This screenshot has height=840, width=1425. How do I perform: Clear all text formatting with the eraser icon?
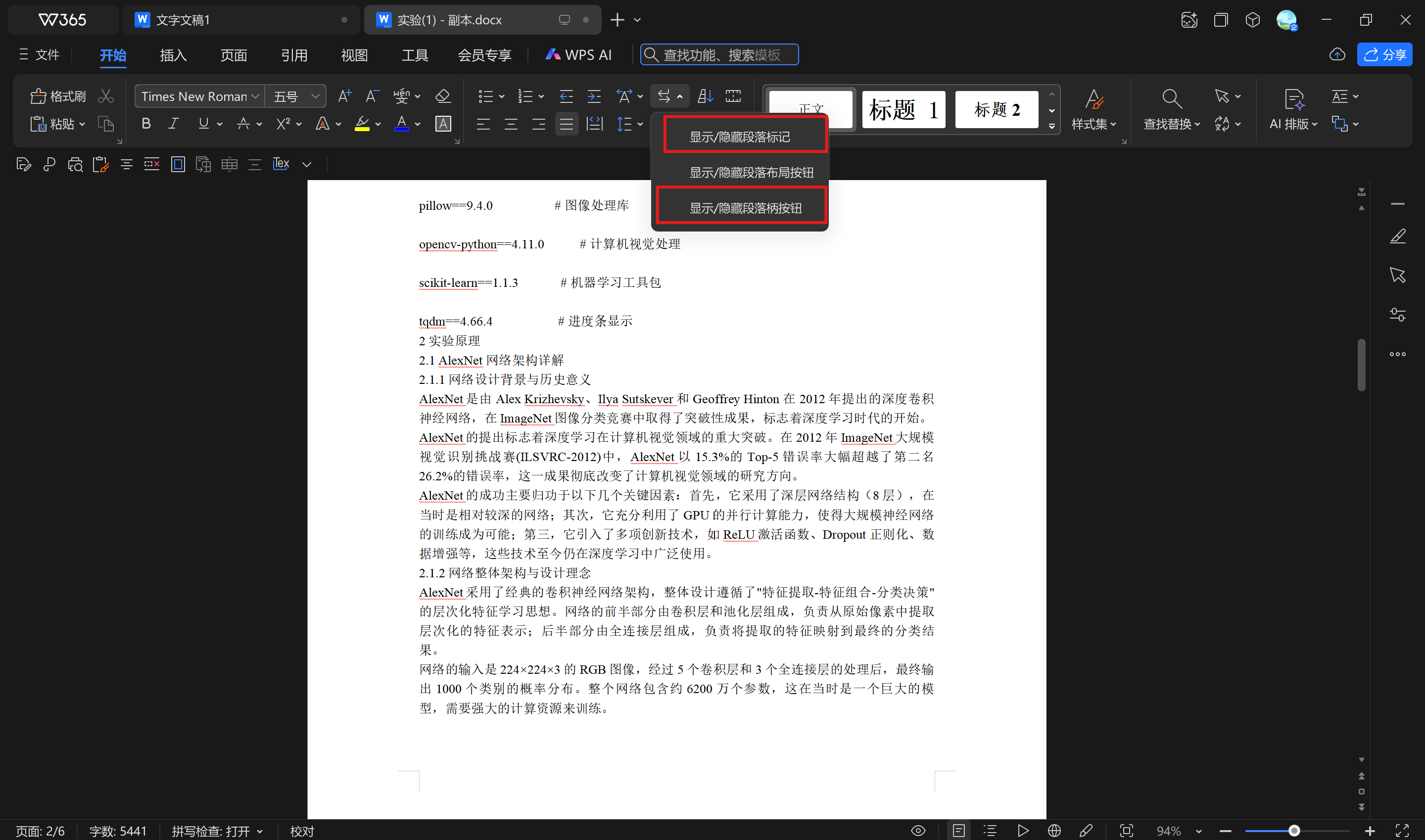[443, 96]
